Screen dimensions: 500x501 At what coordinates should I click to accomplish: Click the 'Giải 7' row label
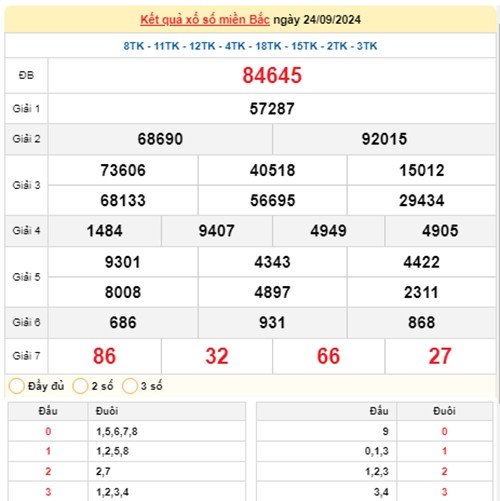26,356
